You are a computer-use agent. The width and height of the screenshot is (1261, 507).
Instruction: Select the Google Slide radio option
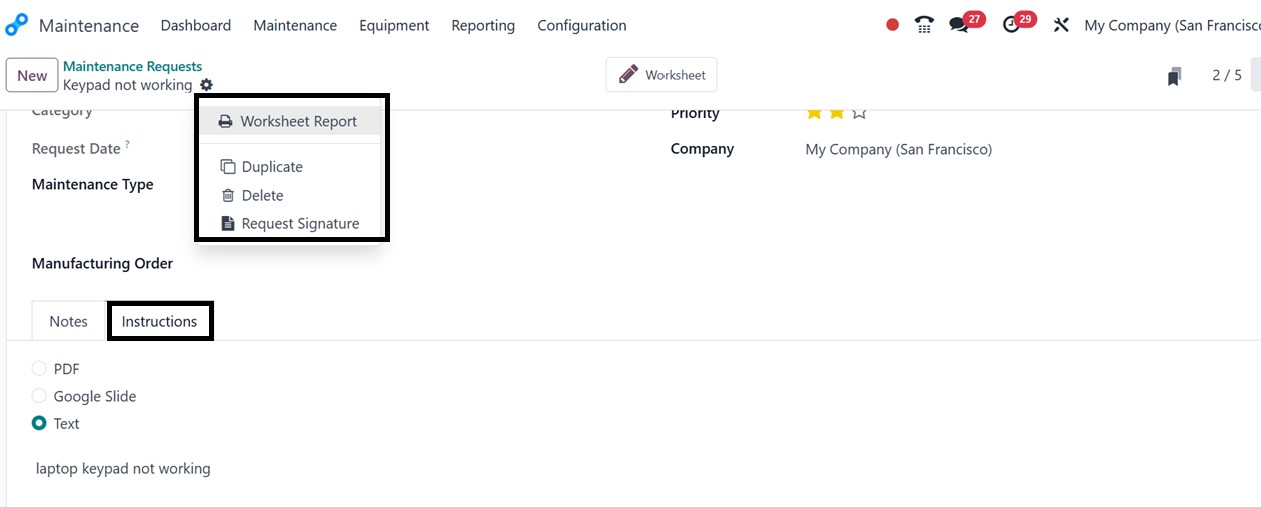39,396
